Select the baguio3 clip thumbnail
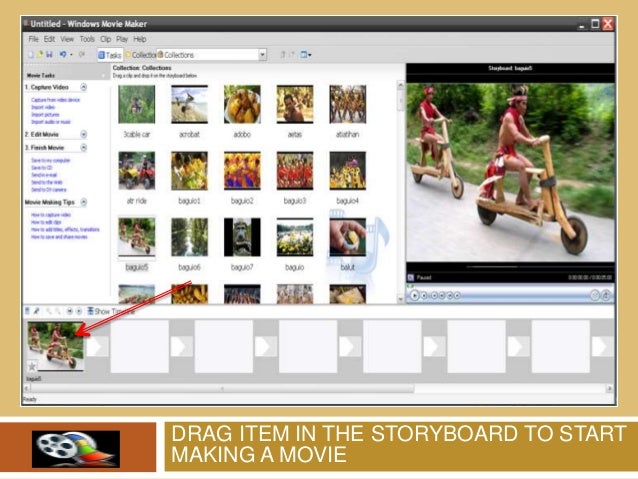Image resolution: width=638 pixels, height=479 pixels. point(295,171)
